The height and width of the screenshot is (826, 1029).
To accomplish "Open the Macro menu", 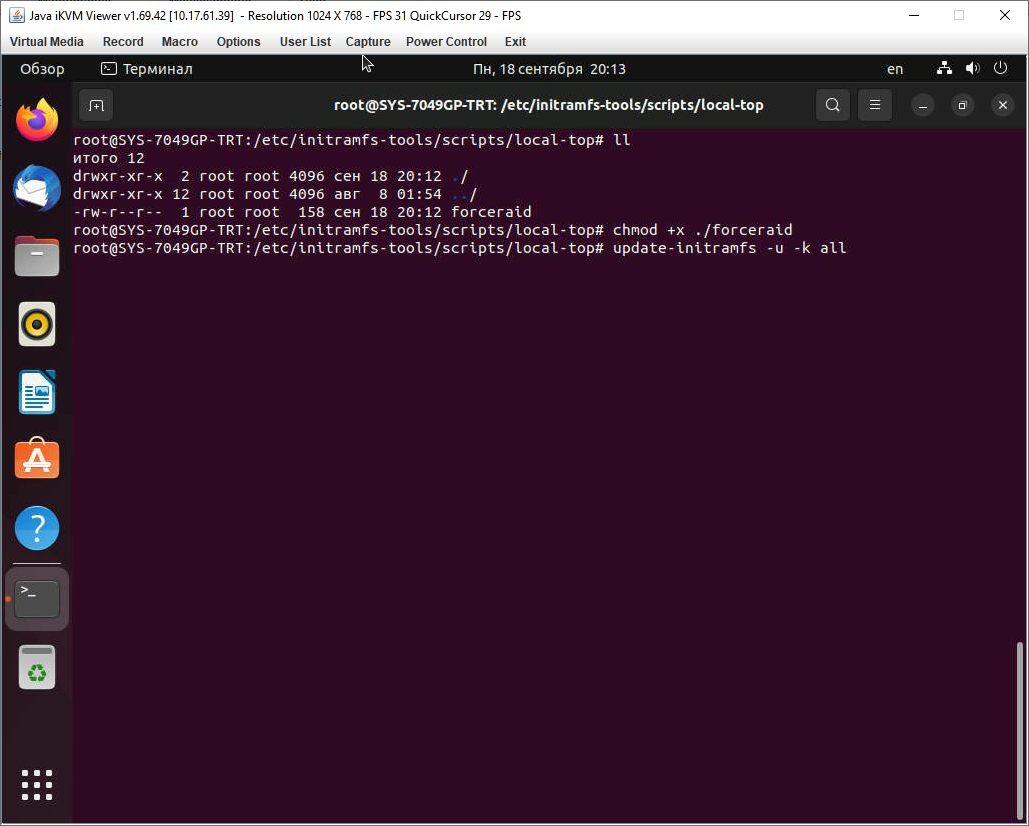I will pos(180,42).
